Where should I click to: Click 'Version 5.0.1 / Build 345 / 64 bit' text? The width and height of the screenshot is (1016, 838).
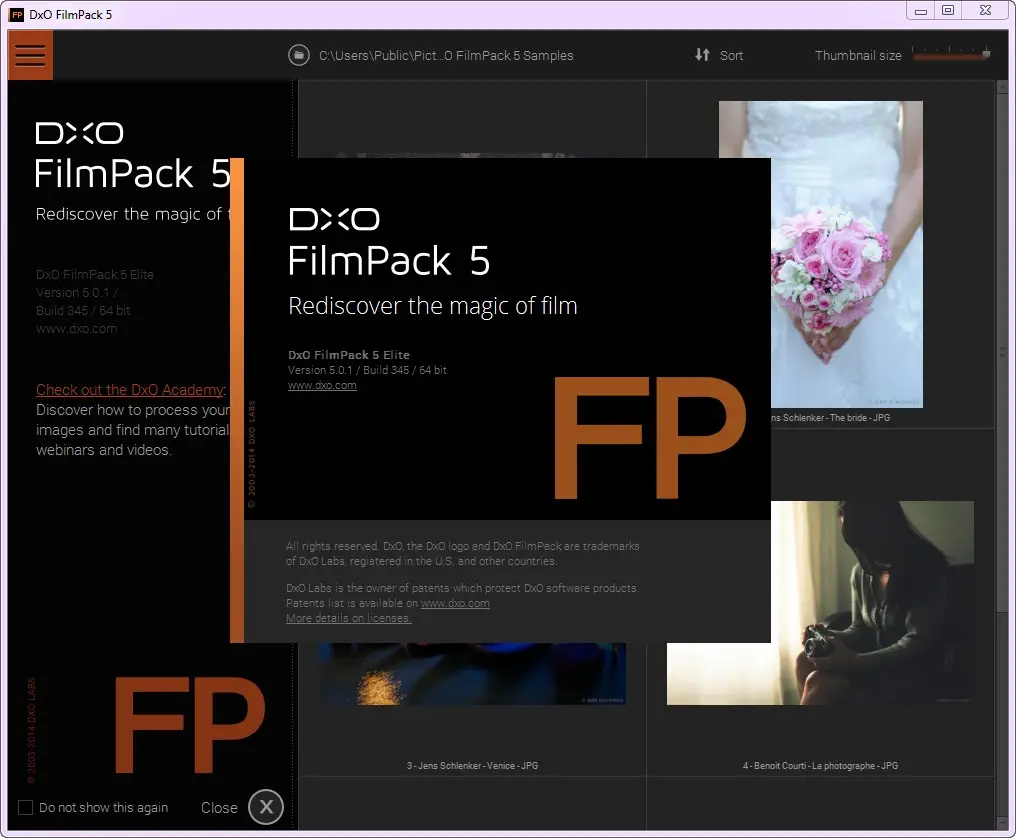[367, 370]
